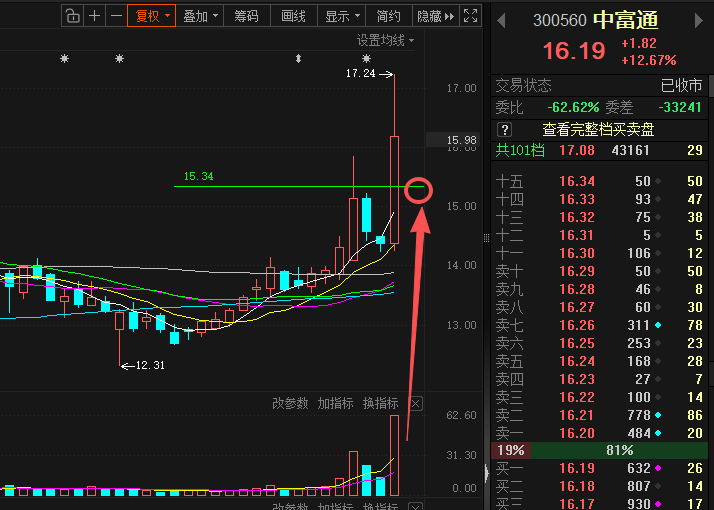Select 卖三 price 16.22
The image size is (714, 510).
coord(577,397)
